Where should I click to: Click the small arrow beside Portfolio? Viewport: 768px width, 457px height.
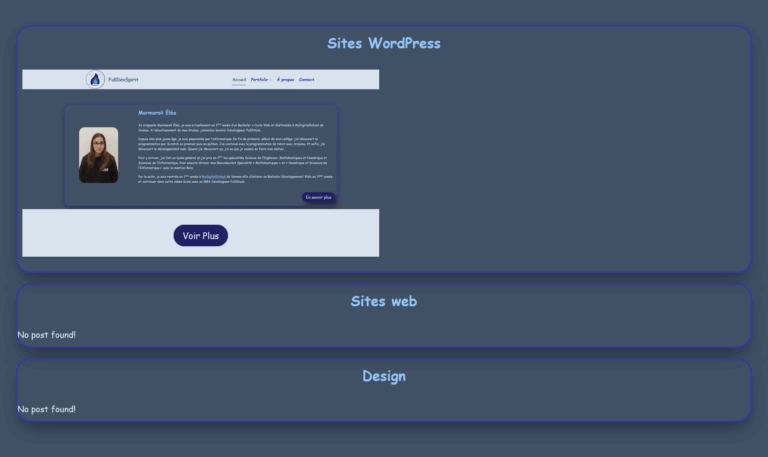270,80
